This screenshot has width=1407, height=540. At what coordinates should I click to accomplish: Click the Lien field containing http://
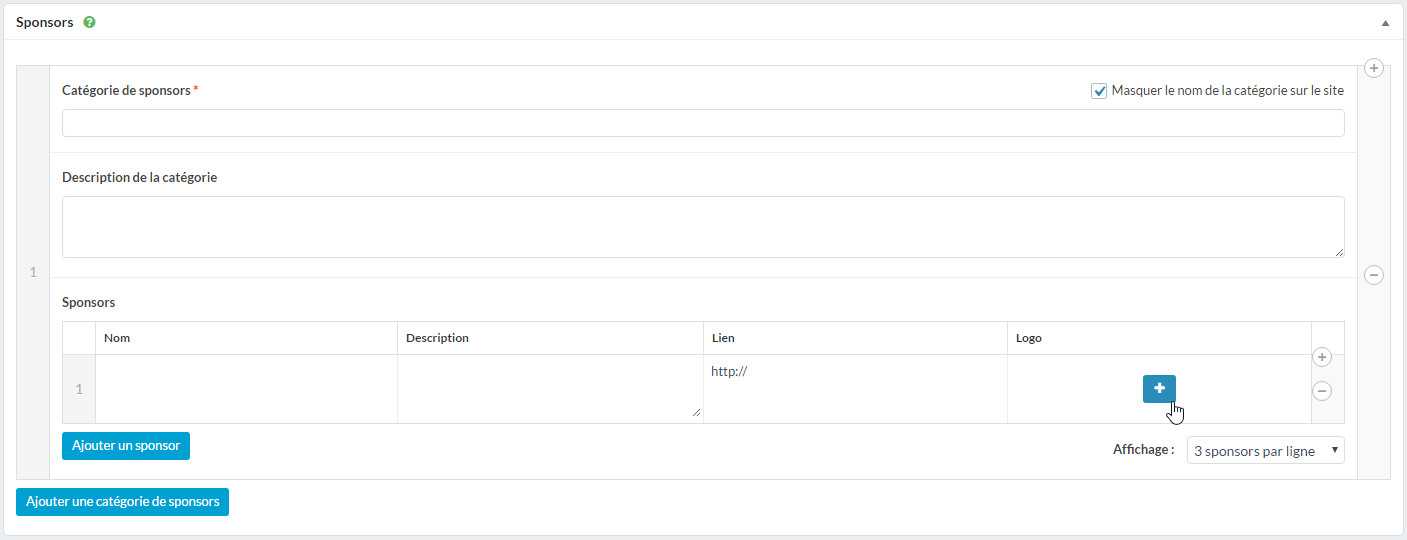[854, 372]
